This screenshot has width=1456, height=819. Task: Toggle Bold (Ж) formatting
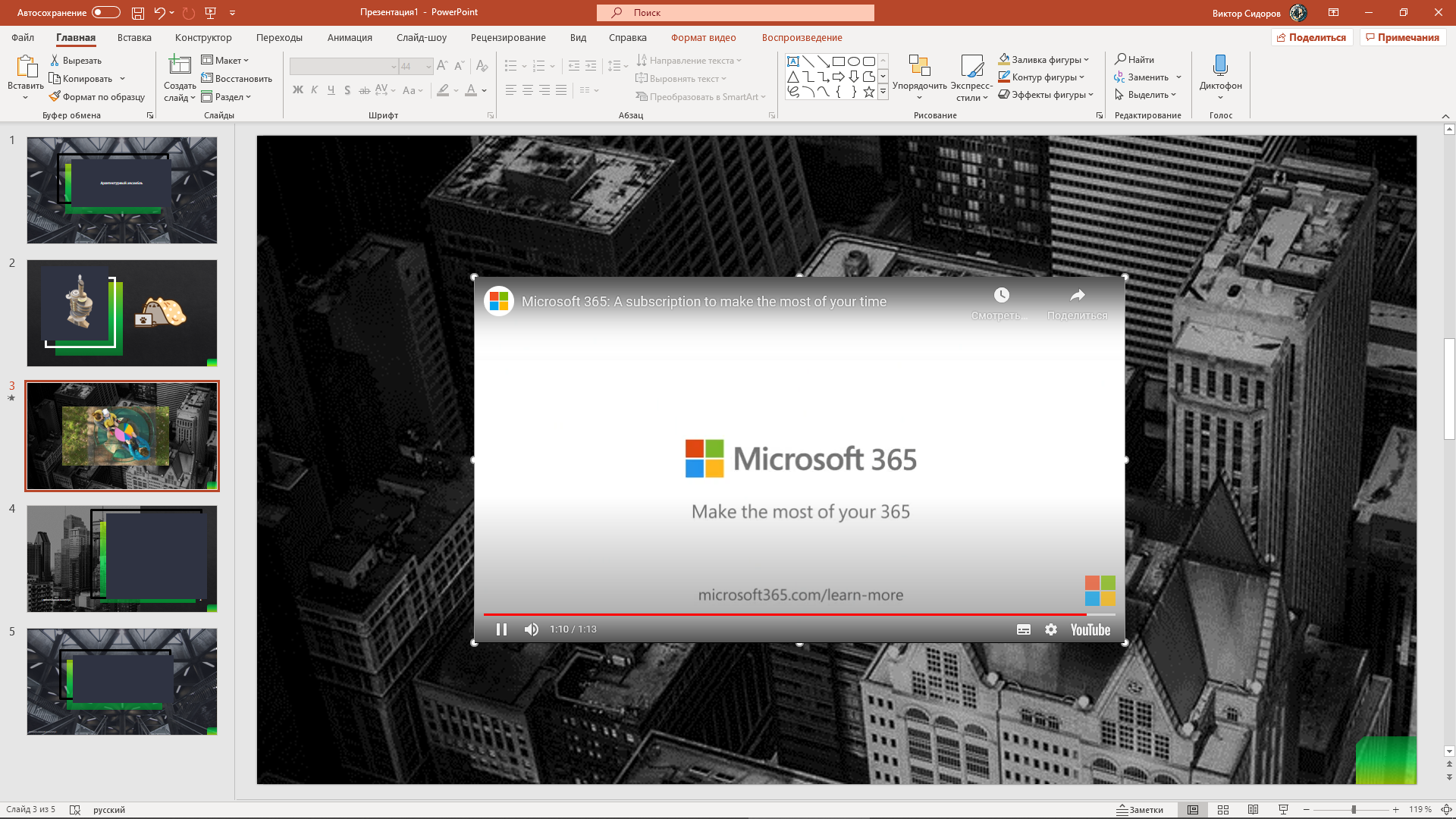pos(298,90)
